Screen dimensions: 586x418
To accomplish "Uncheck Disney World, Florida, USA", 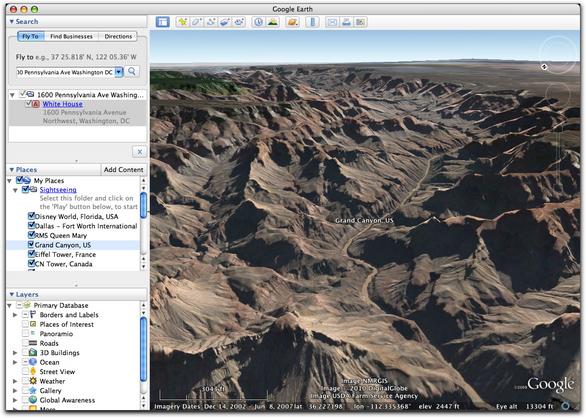I will (x=31, y=216).
